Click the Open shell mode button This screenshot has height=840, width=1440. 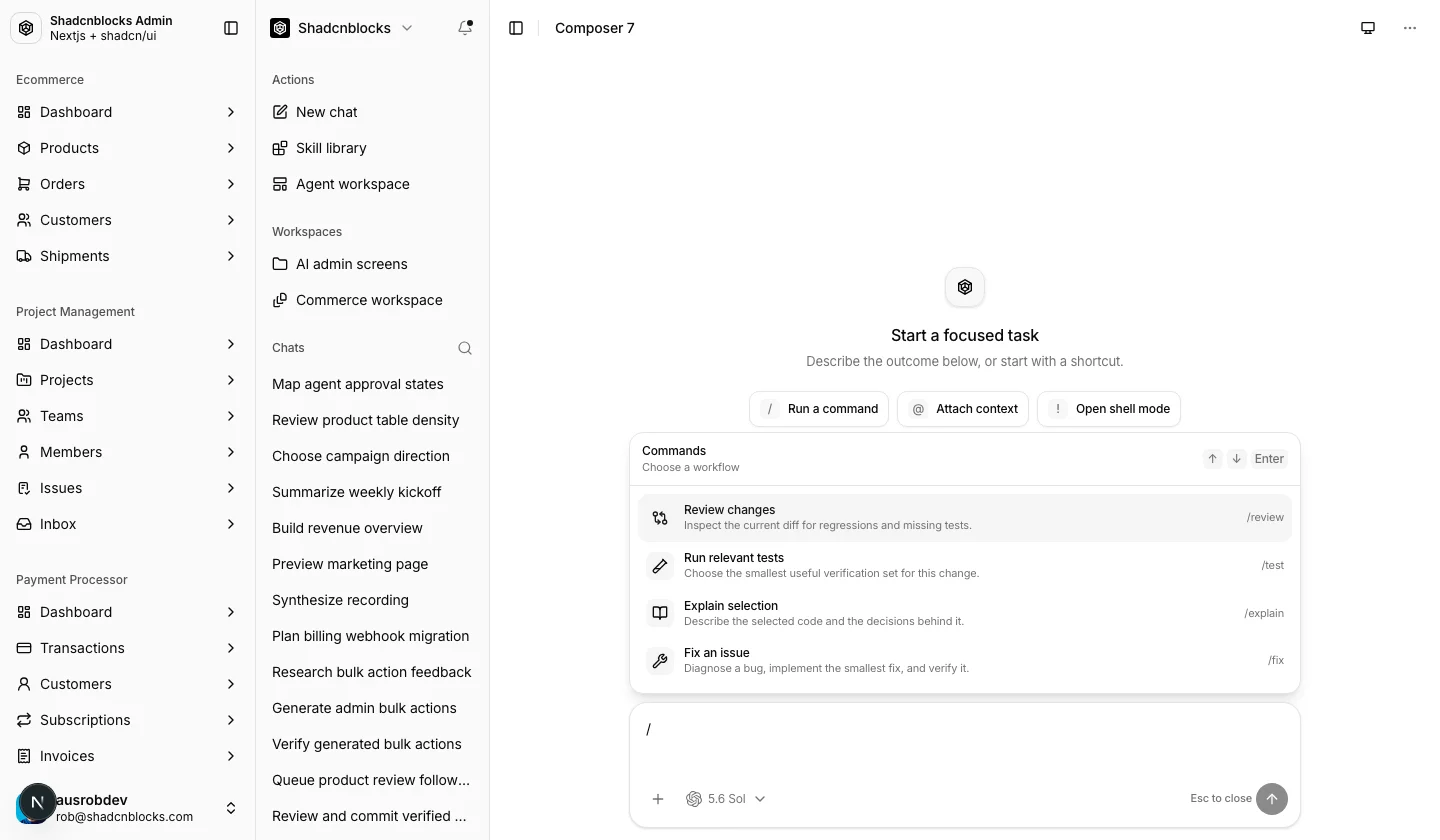[x=1109, y=409]
